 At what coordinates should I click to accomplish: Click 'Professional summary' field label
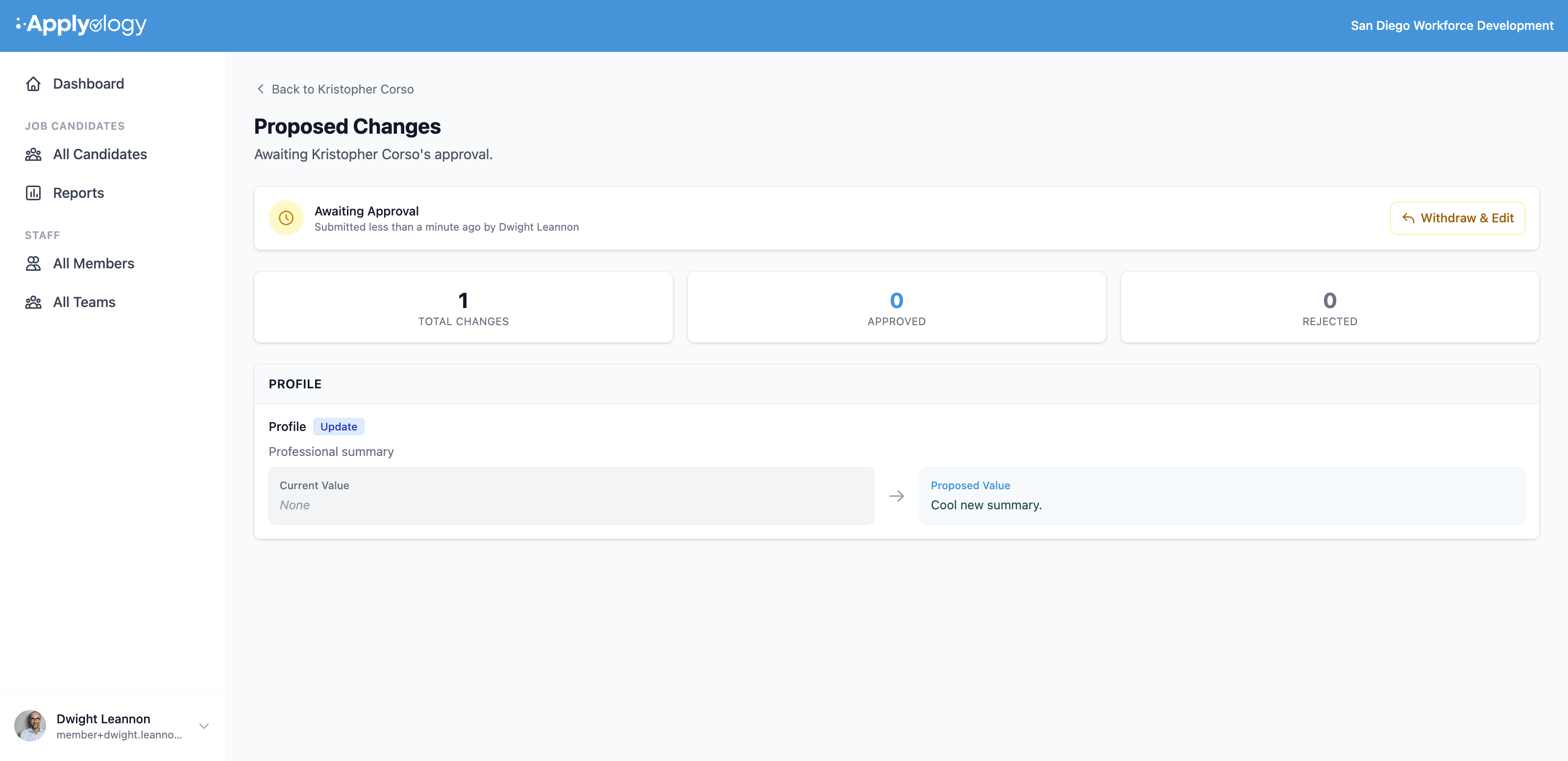(x=331, y=452)
